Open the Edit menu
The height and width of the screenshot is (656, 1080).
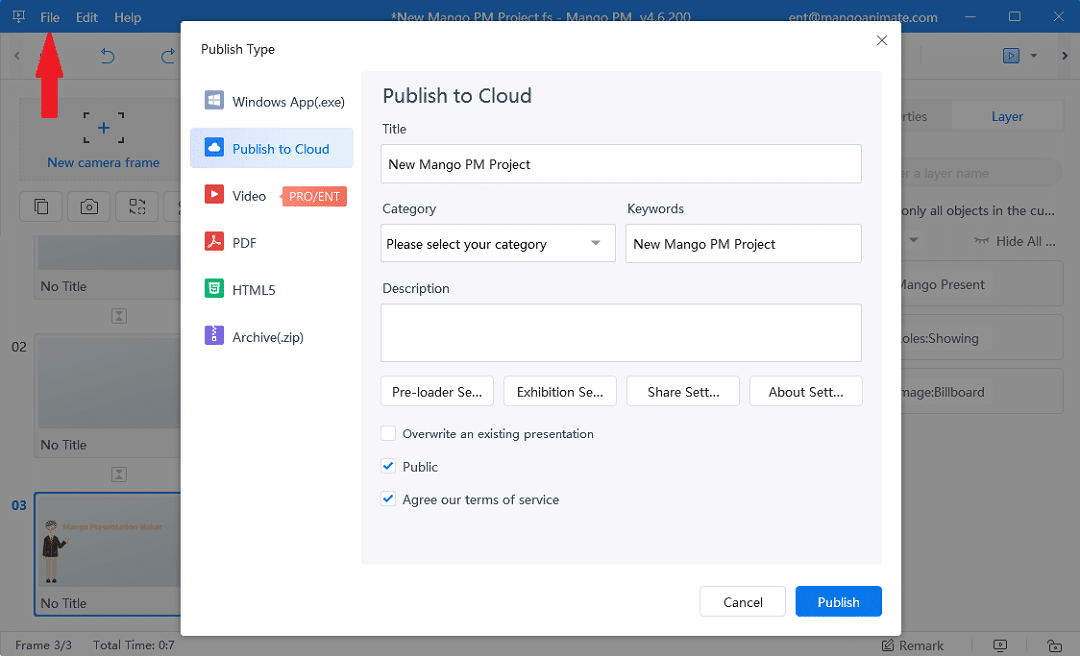click(87, 17)
